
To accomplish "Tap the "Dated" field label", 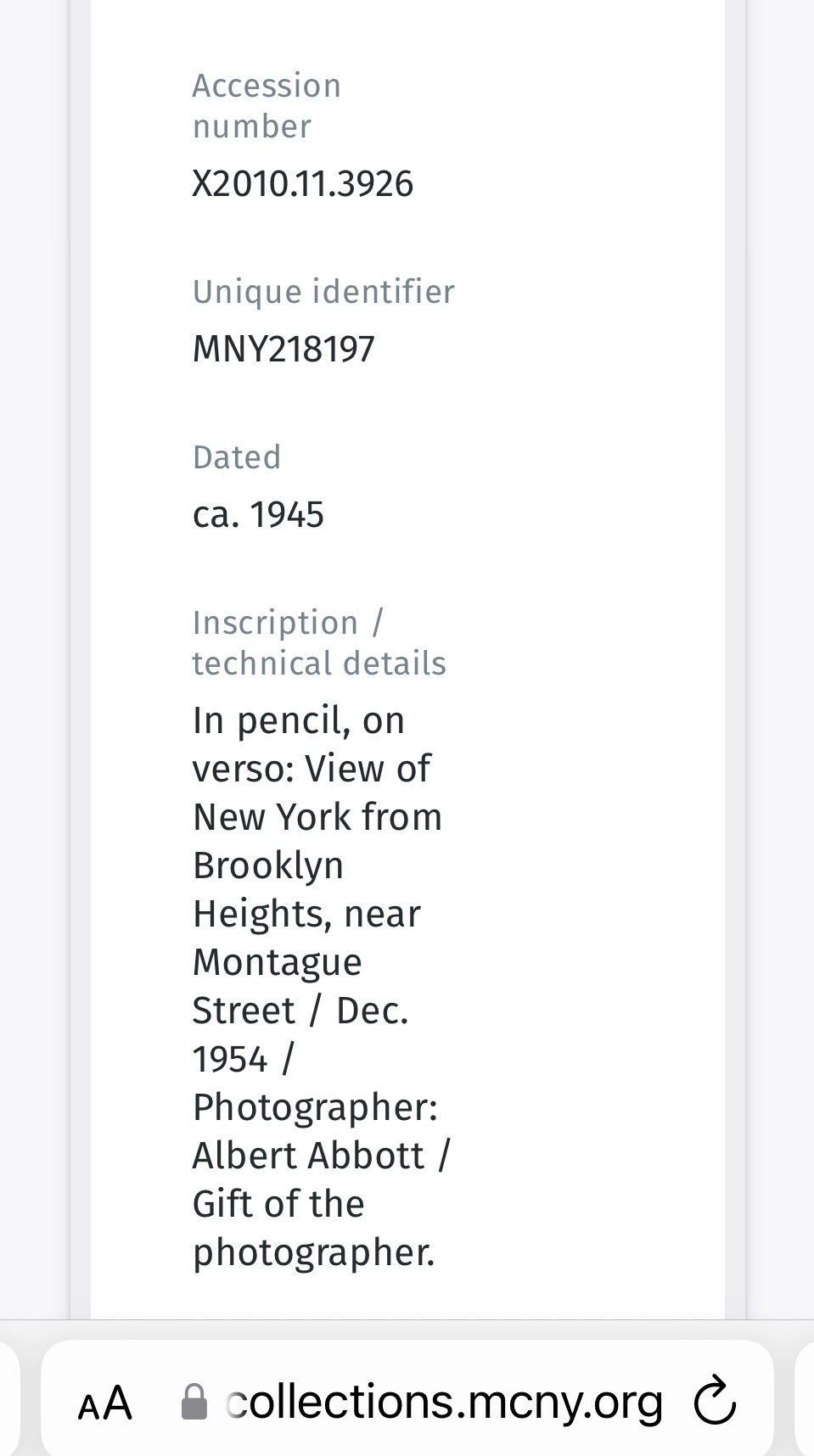I will [237, 457].
